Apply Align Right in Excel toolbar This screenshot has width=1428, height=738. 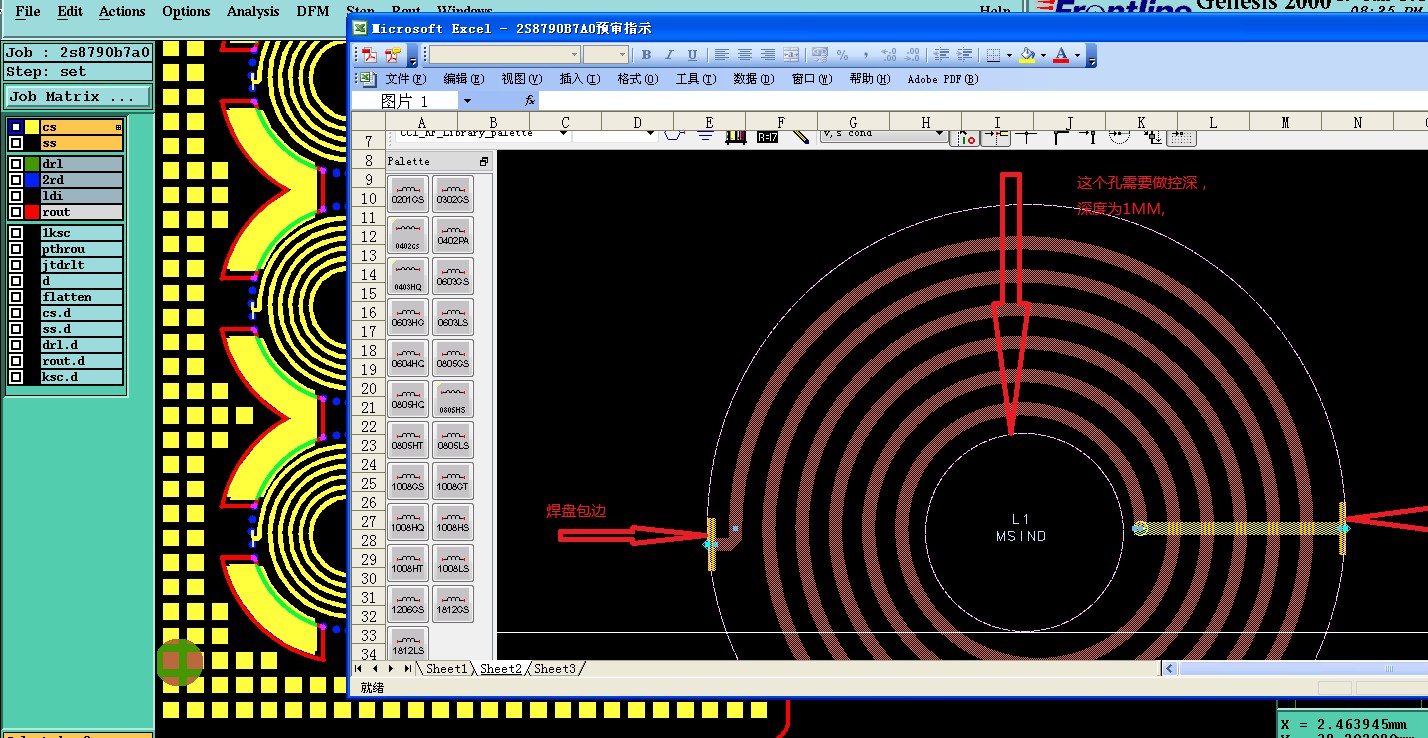tap(767, 55)
